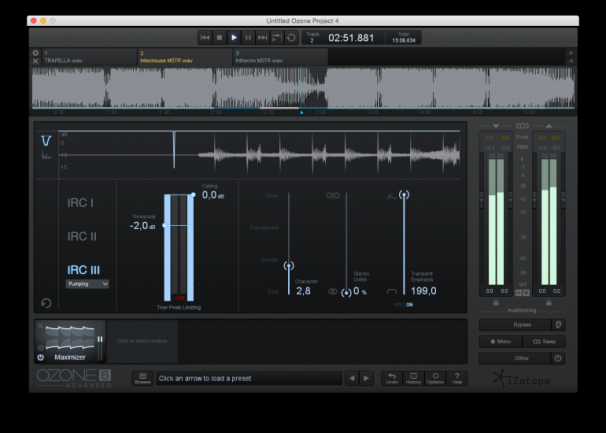
Task: Load the next preset with right arrow
Action: [367, 378]
